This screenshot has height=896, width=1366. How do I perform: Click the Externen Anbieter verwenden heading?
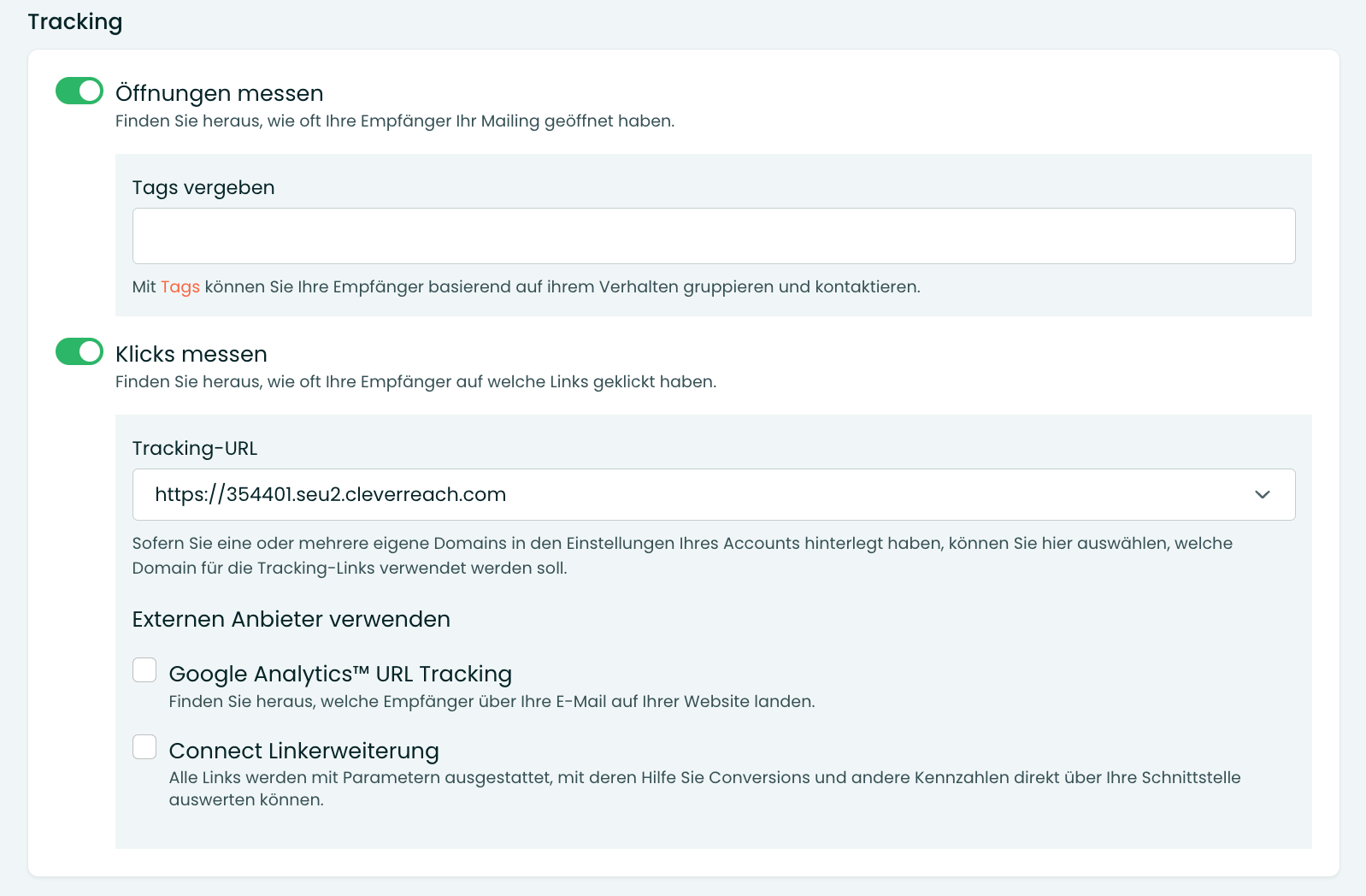click(x=291, y=619)
